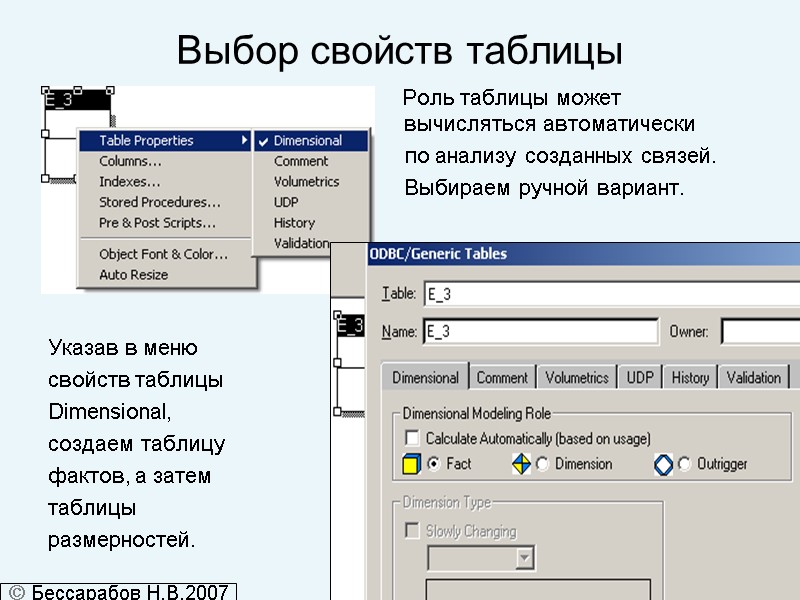Viewport: 800px width, 600px height.
Task: Switch to the Comment tab
Action: [502, 377]
